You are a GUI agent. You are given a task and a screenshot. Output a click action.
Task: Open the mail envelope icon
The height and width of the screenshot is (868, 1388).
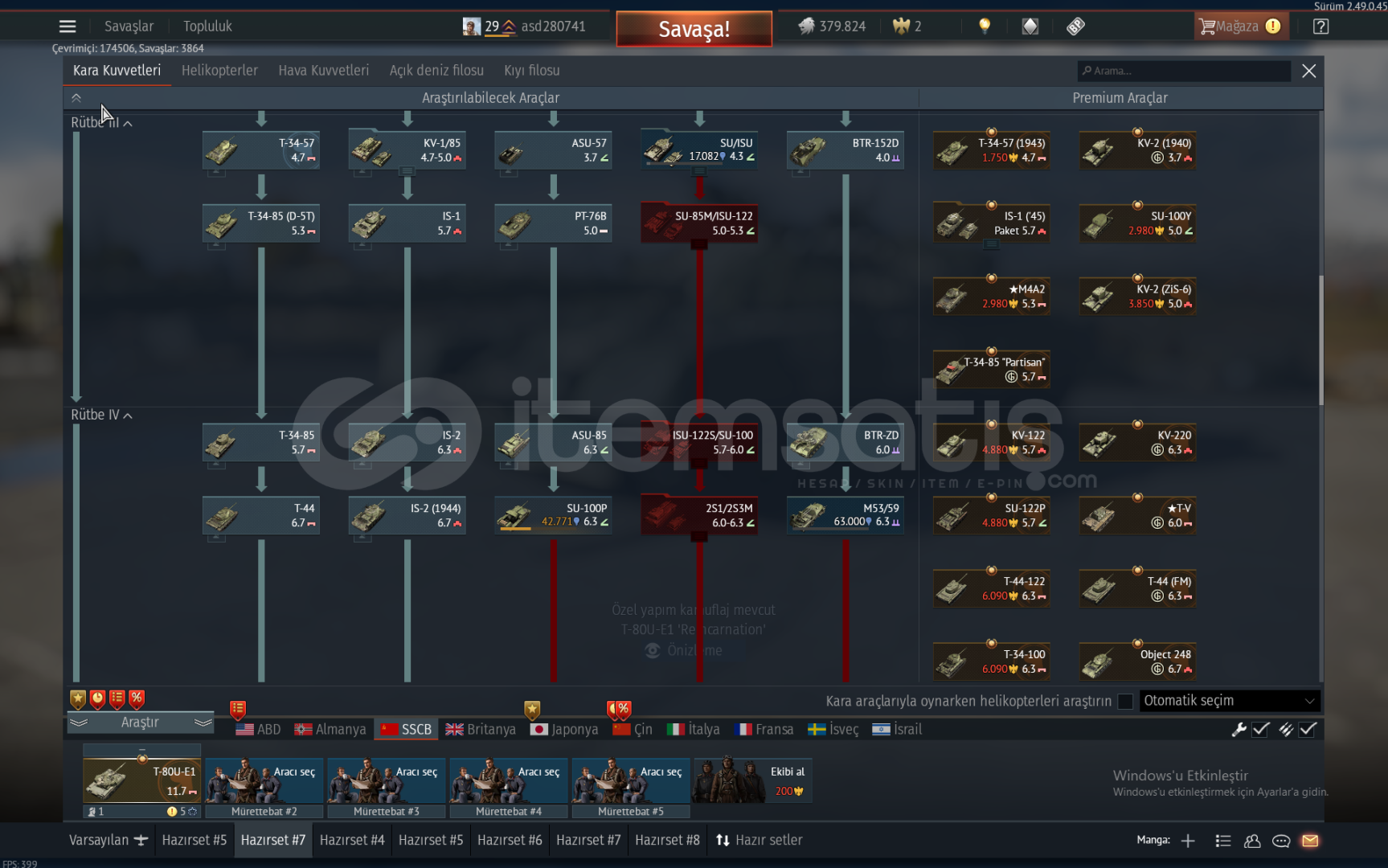click(1310, 841)
